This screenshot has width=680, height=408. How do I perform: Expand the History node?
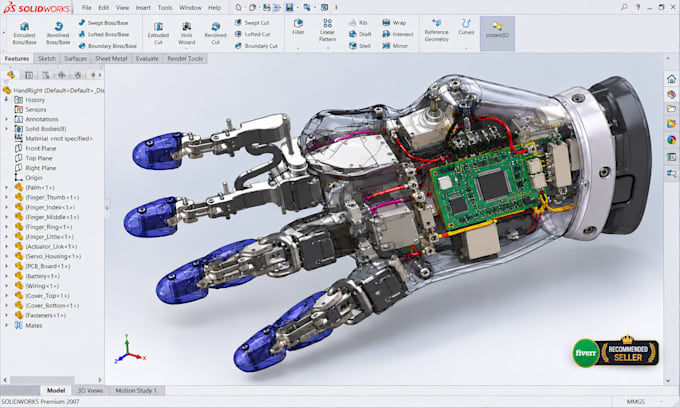coord(6,100)
